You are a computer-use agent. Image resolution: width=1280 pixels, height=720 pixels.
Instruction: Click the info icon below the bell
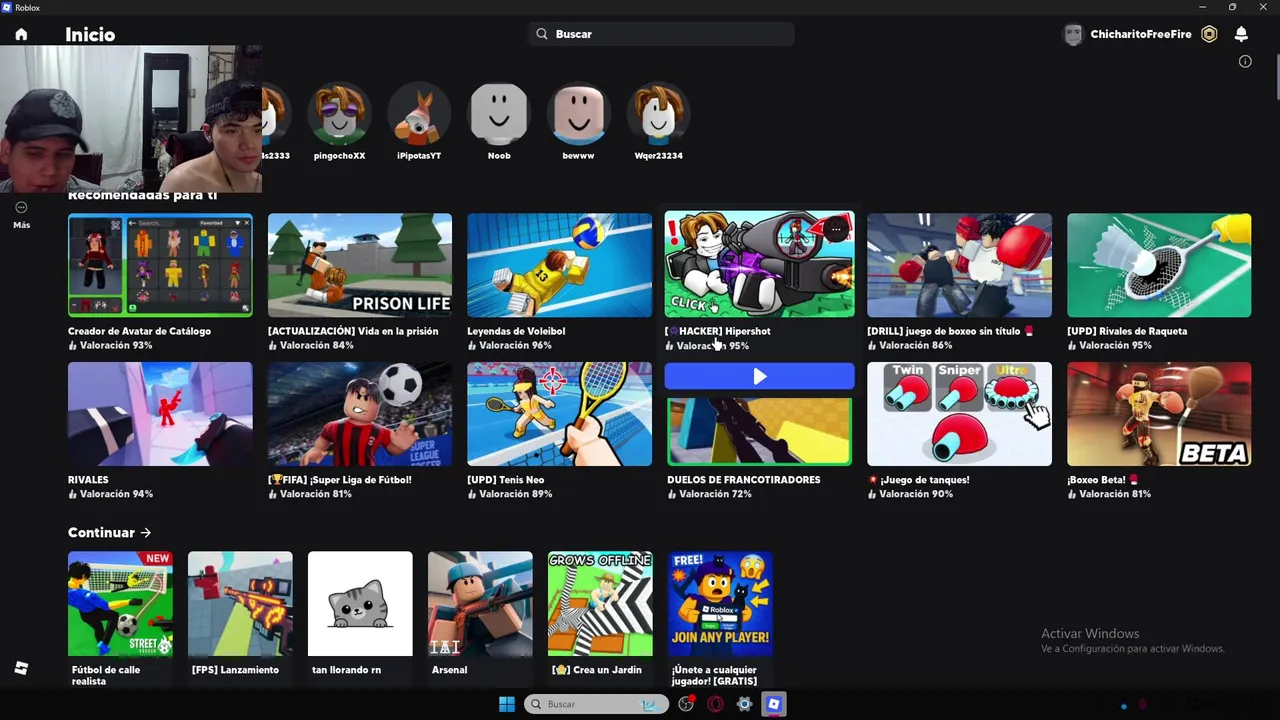1245,61
